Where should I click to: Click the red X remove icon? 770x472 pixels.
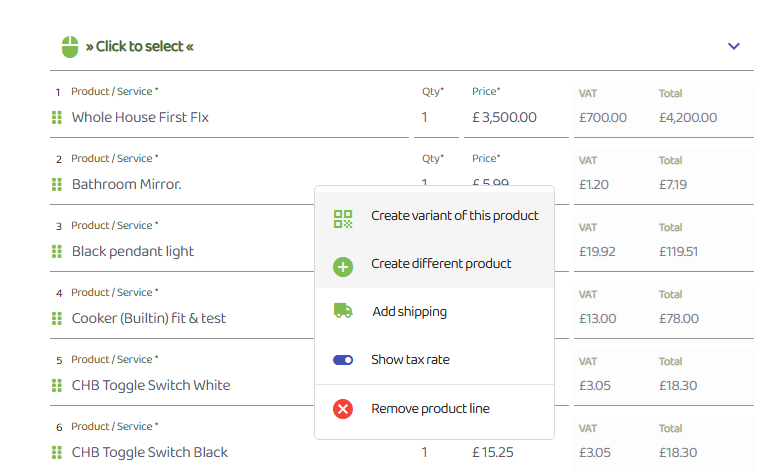[343, 409]
